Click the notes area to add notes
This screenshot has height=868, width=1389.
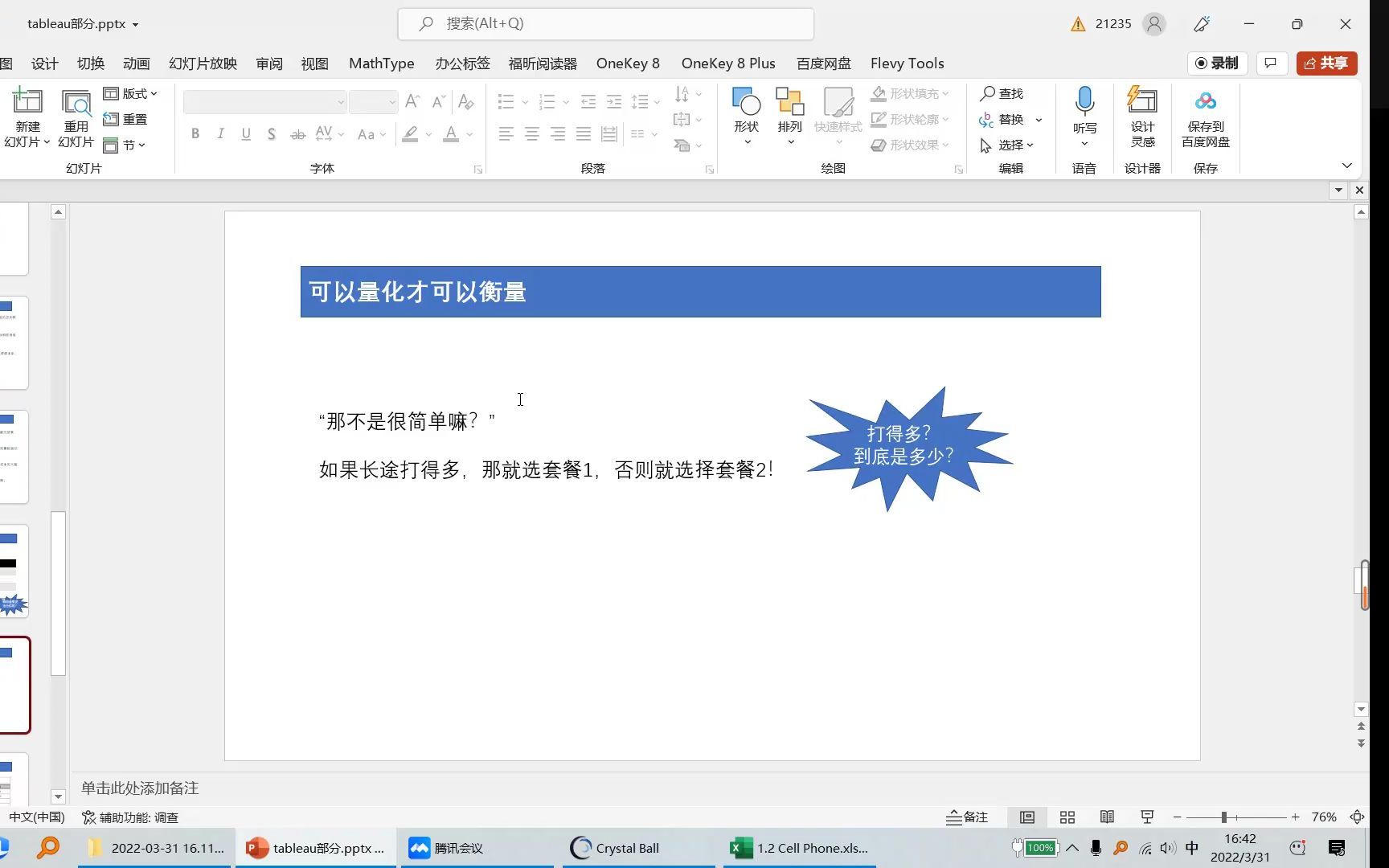140,788
